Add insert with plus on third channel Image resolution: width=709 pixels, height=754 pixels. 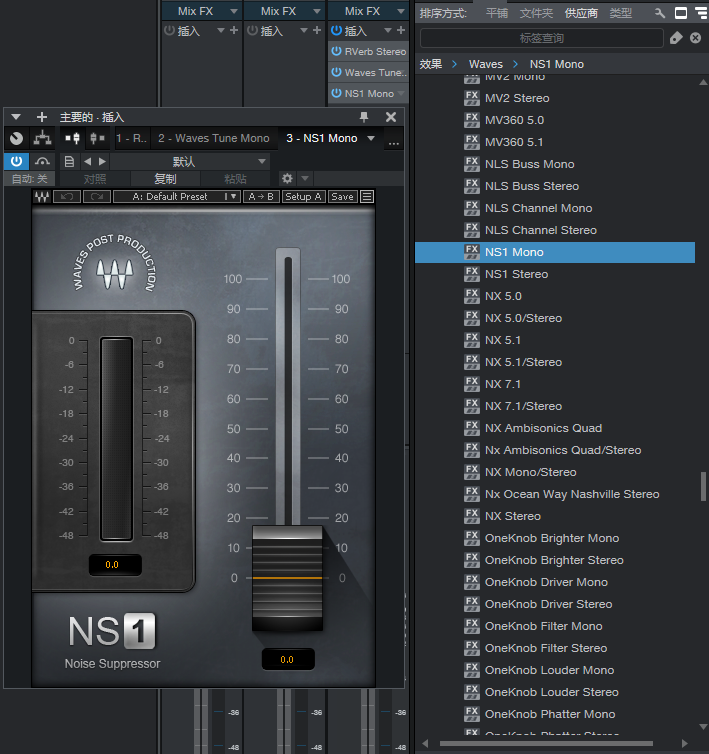(x=401, y=30)
